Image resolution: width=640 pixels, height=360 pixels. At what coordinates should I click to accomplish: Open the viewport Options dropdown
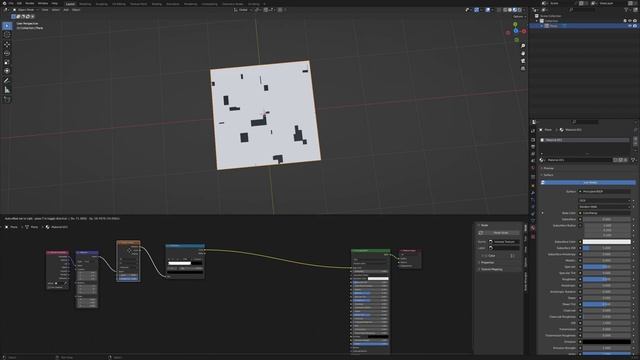[x=518, y=17]
